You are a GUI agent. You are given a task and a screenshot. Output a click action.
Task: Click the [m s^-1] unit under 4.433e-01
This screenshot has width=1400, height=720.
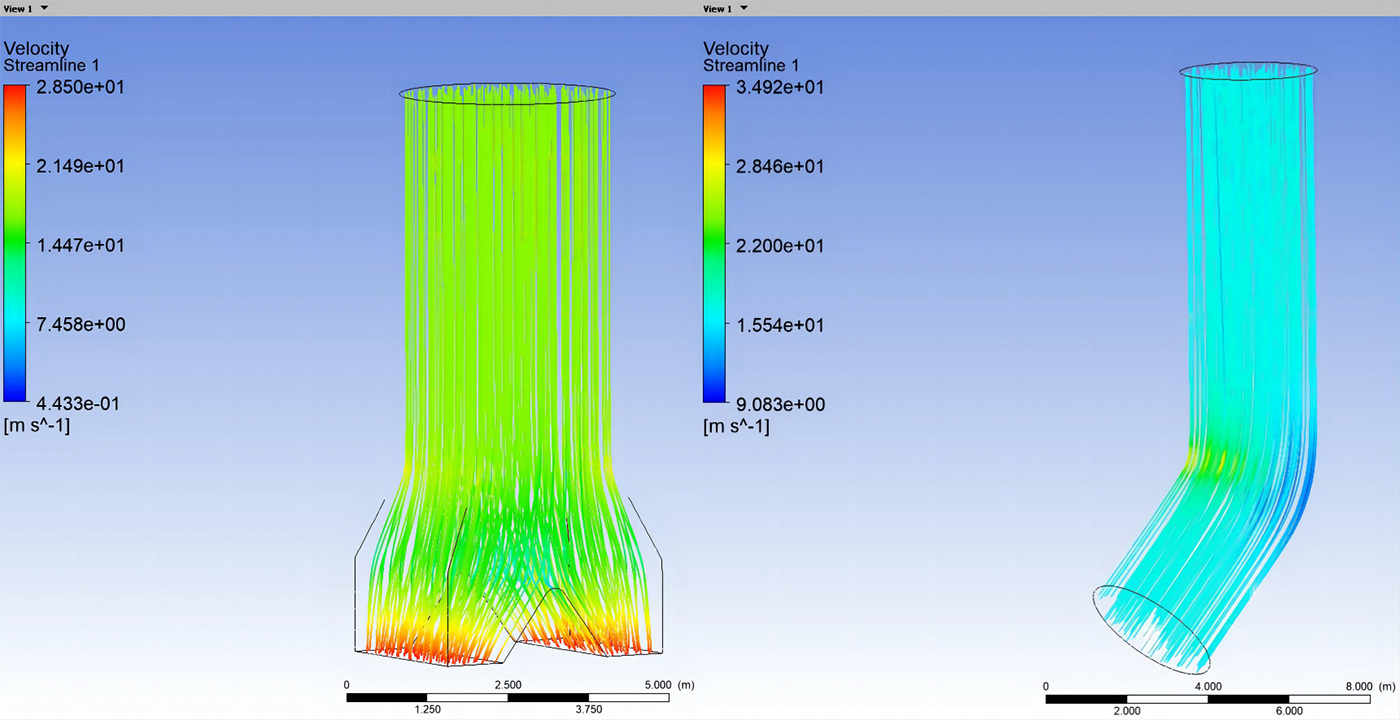(37, 427)
